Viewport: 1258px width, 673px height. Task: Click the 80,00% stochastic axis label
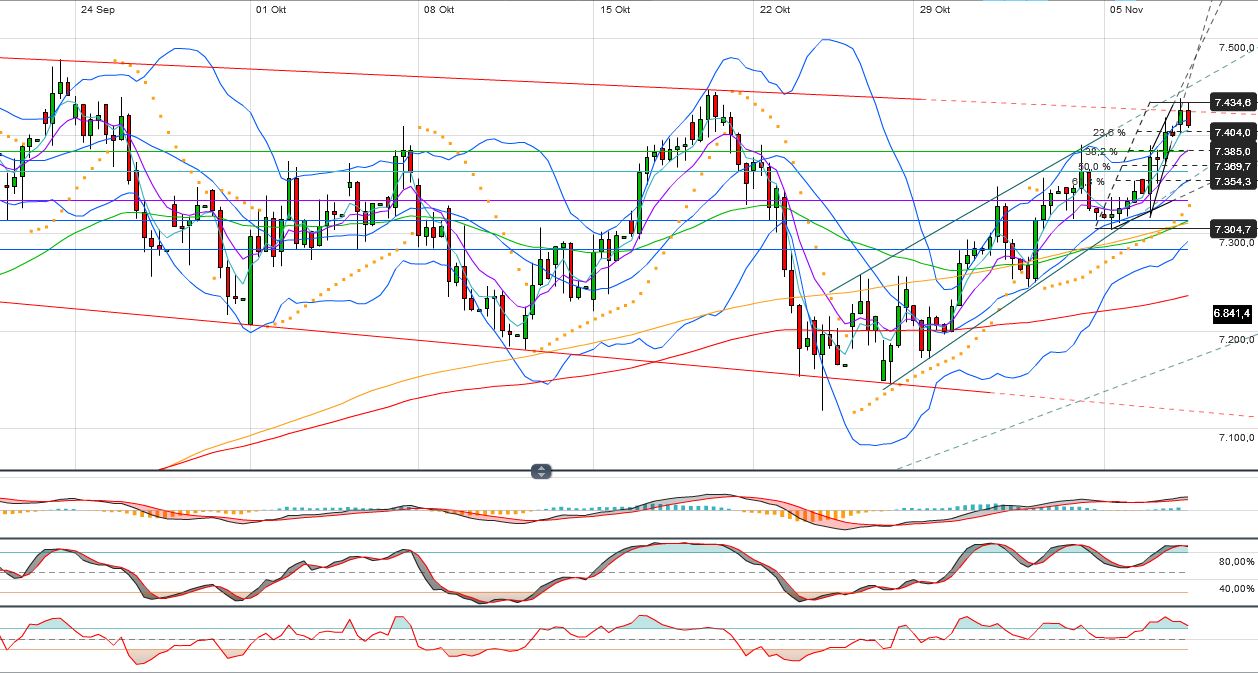click(x=1236, y=562)
